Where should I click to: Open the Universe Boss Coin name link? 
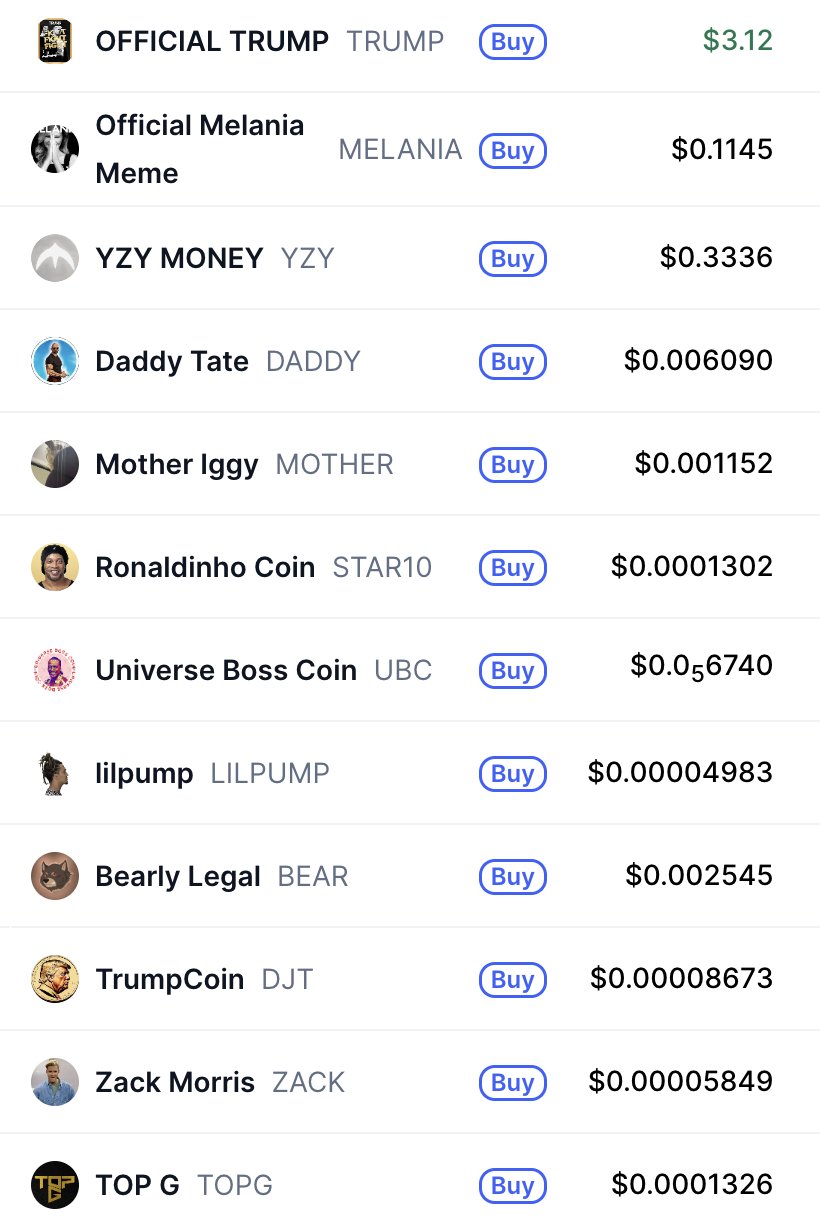[226, 670]
